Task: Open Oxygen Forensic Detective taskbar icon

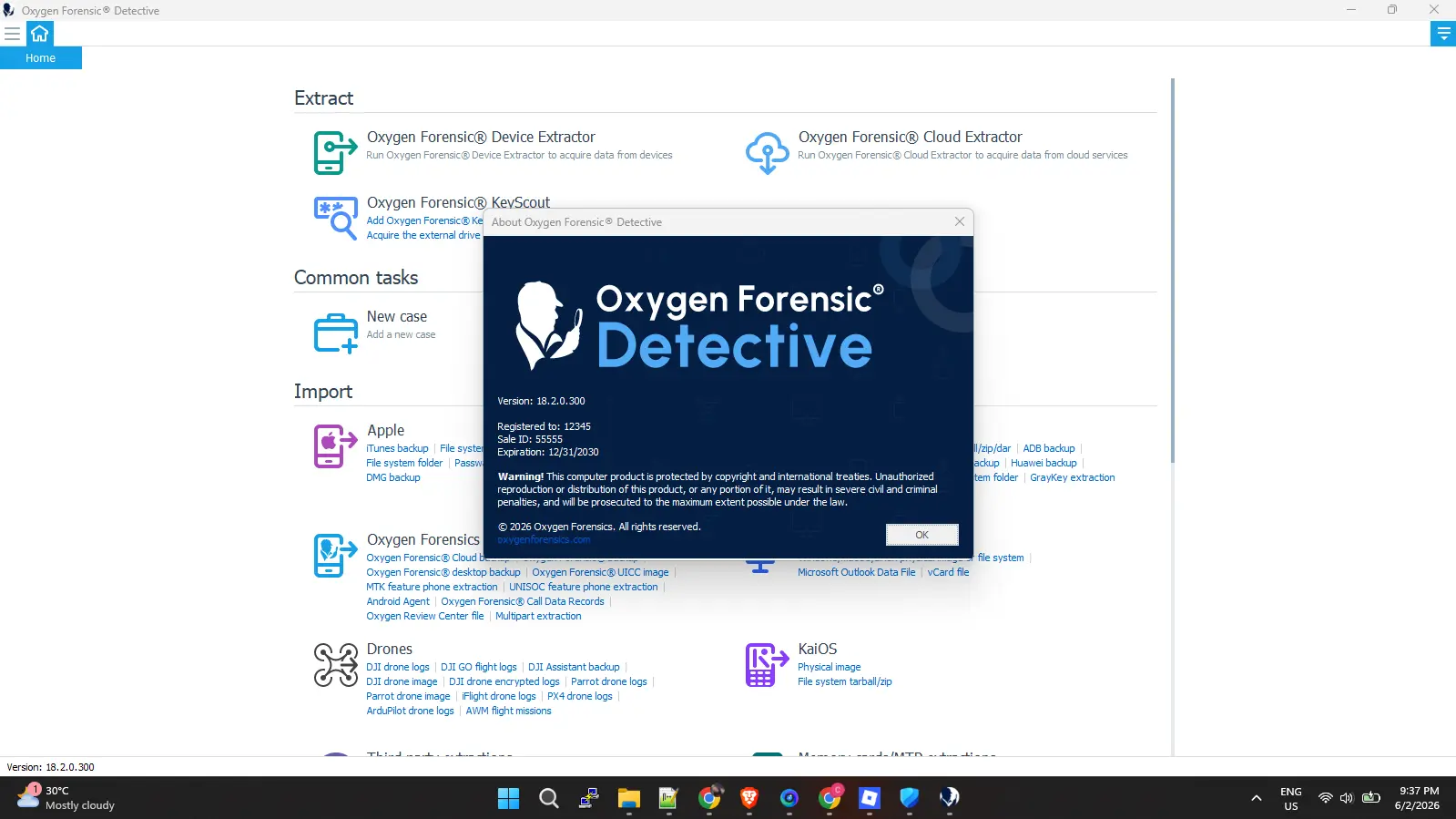Action: pyautogui.click(x=949, y=798)
